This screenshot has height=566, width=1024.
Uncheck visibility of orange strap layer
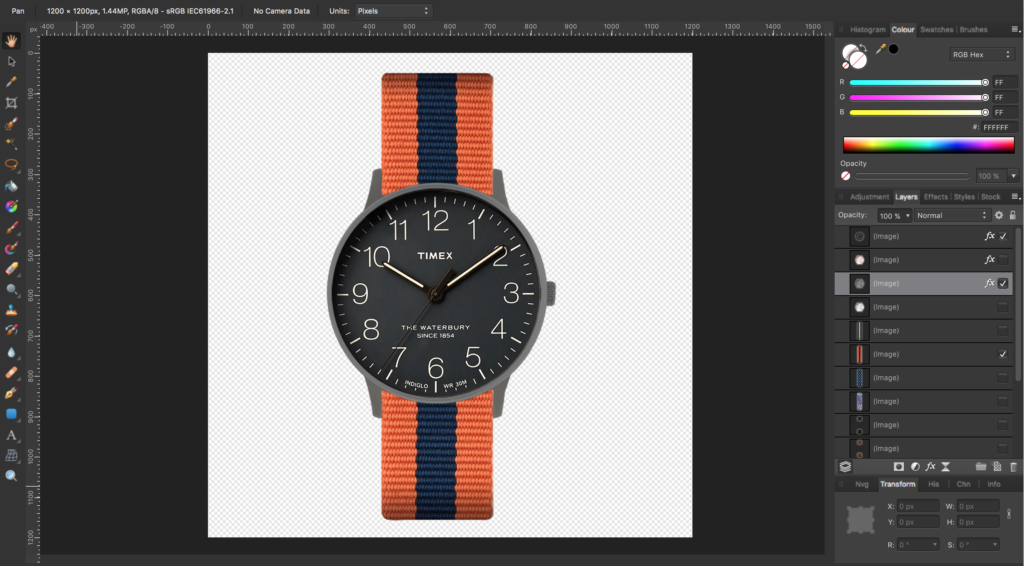click(x=1003, y=354)
